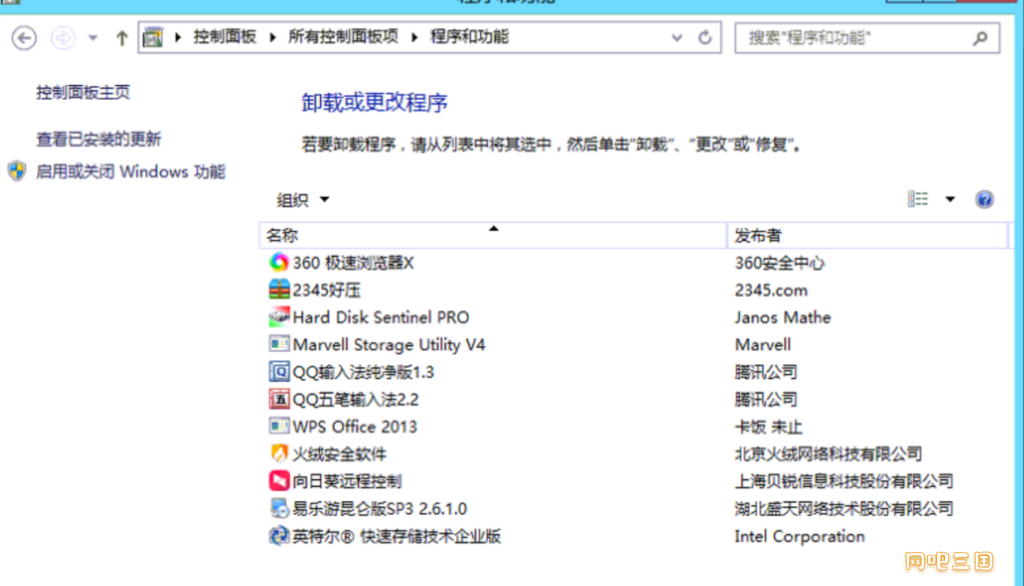Click the search magnifier icon
The width and height of the screenshot is (1024, 586).
[980, 39]
